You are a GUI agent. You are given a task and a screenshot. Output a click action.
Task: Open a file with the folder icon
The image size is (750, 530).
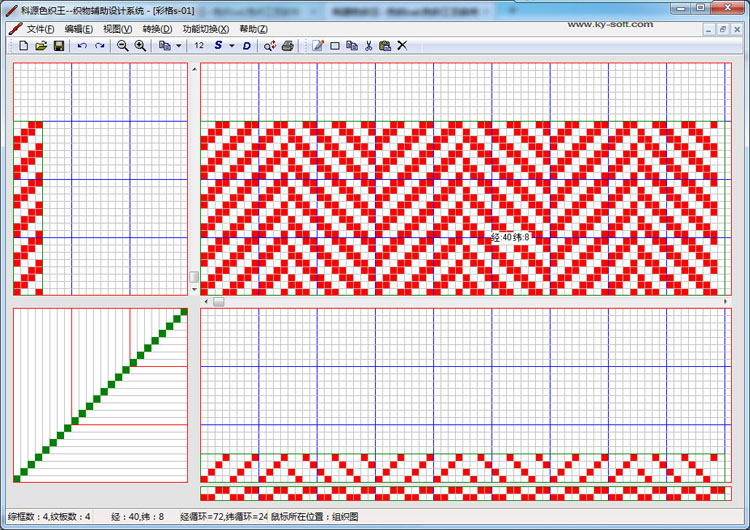[x=41, y=46]
